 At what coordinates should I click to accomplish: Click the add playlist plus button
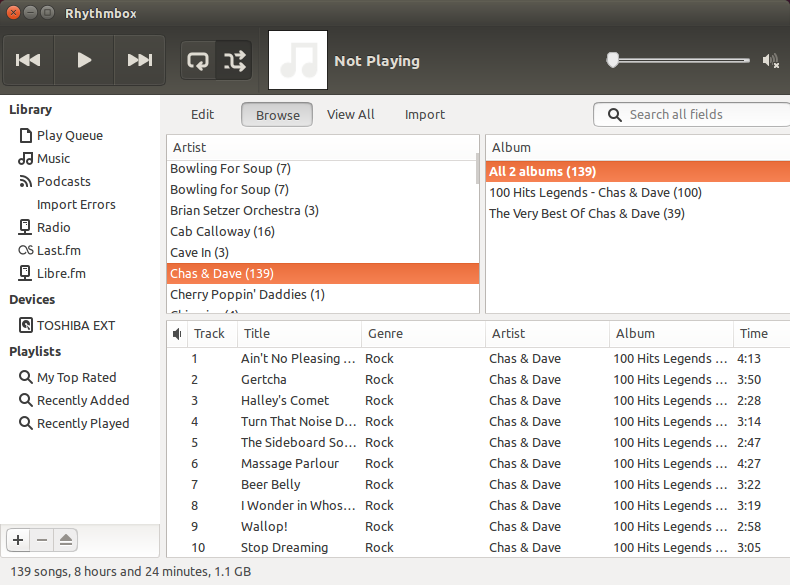(18, 540)
